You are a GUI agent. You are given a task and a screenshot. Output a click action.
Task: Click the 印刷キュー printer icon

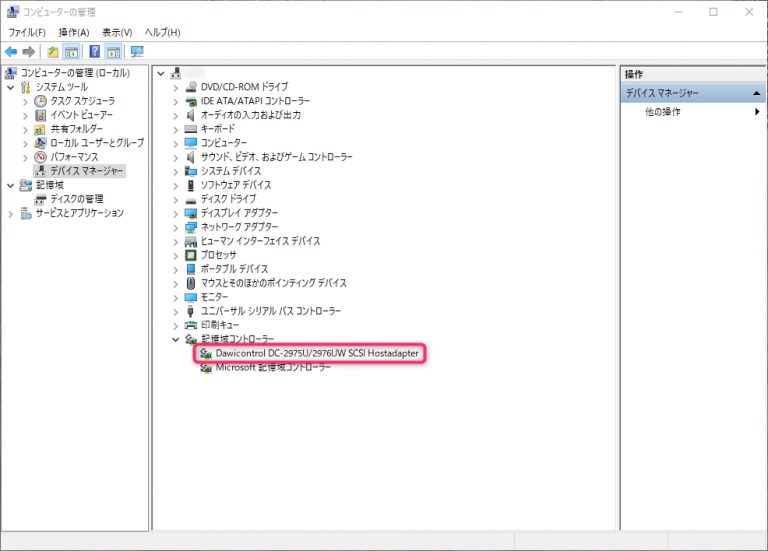(x=191, y=326)
